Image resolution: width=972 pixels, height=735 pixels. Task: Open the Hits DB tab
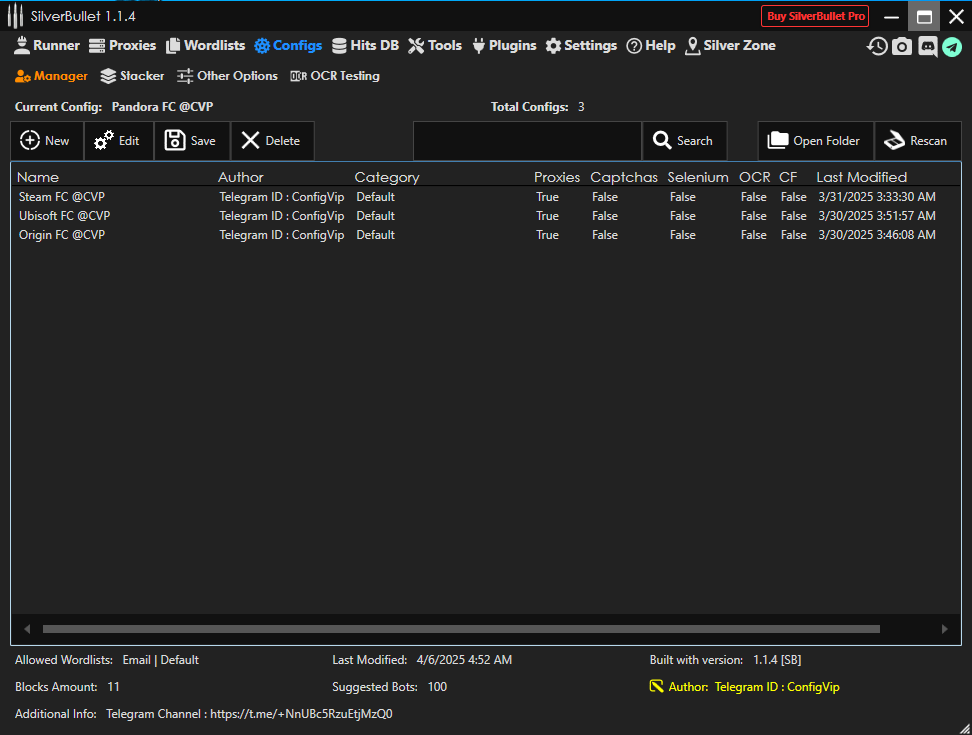[x=365, y=46]
